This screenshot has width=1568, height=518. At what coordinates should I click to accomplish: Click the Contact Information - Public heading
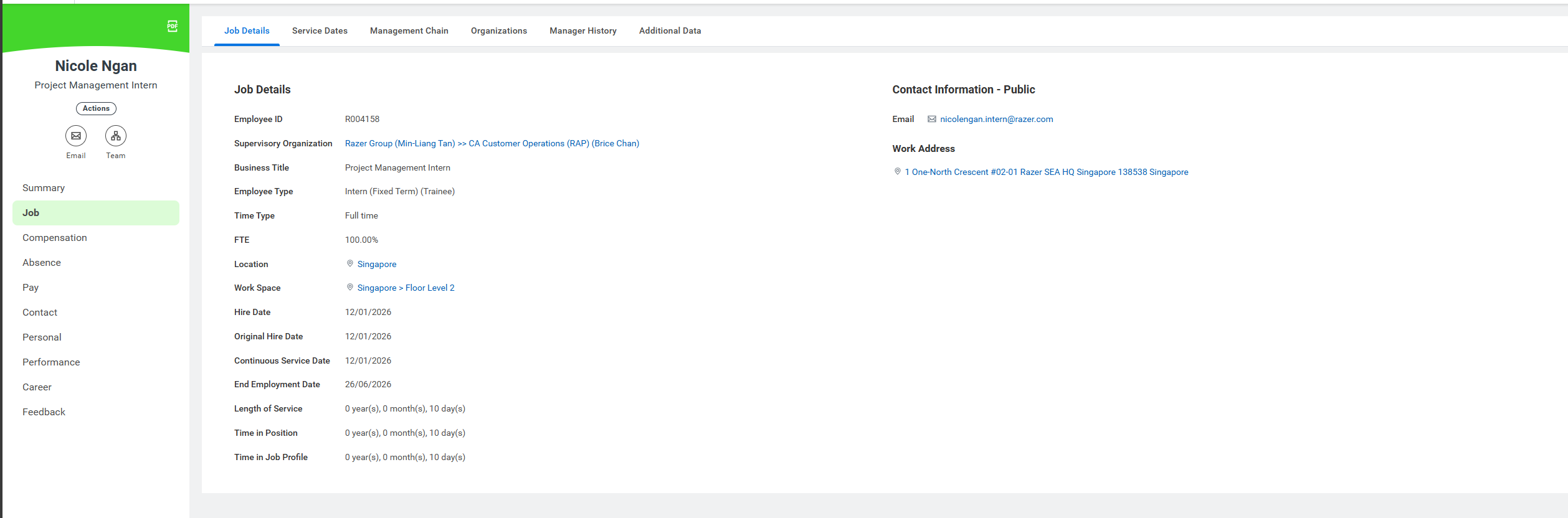pyautogui.click(x=964, y=90)
